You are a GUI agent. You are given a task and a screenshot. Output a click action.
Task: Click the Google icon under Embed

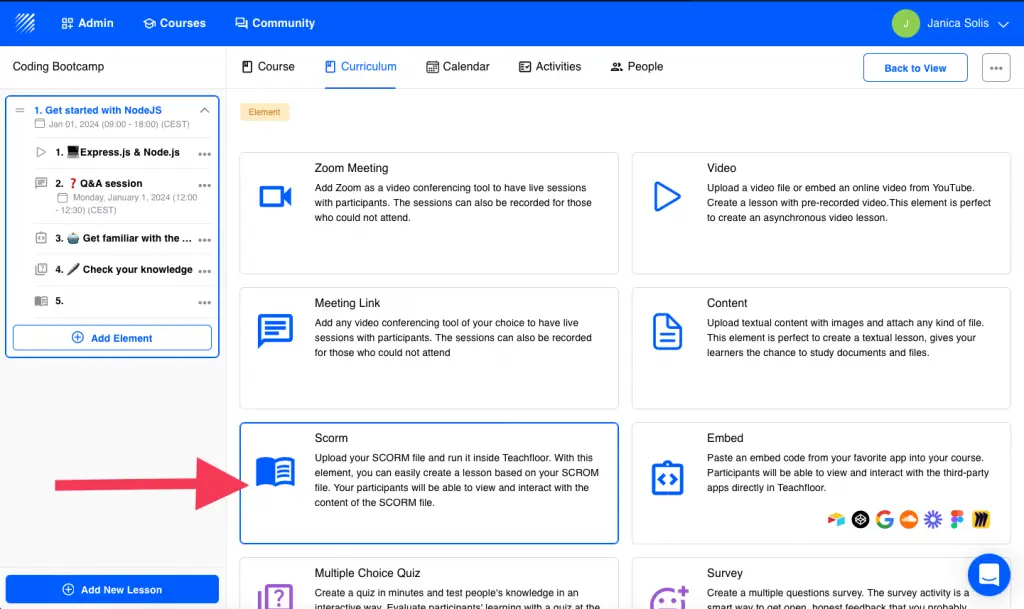pyautogui.click(x=884, y=519)
